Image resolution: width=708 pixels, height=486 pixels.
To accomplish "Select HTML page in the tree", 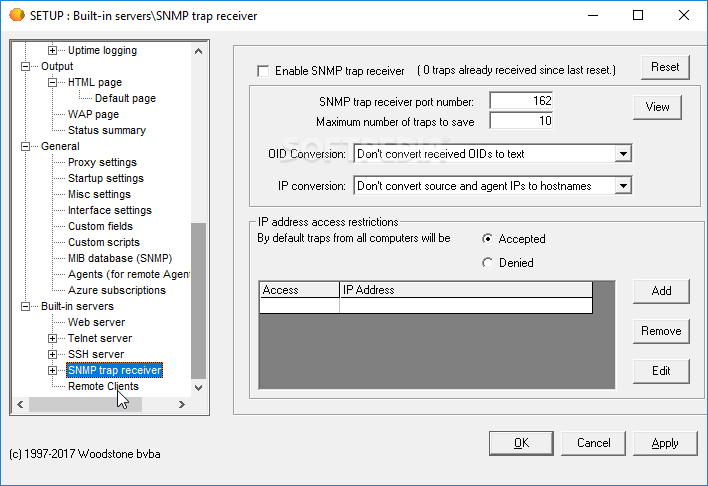I will pos(95,82).
